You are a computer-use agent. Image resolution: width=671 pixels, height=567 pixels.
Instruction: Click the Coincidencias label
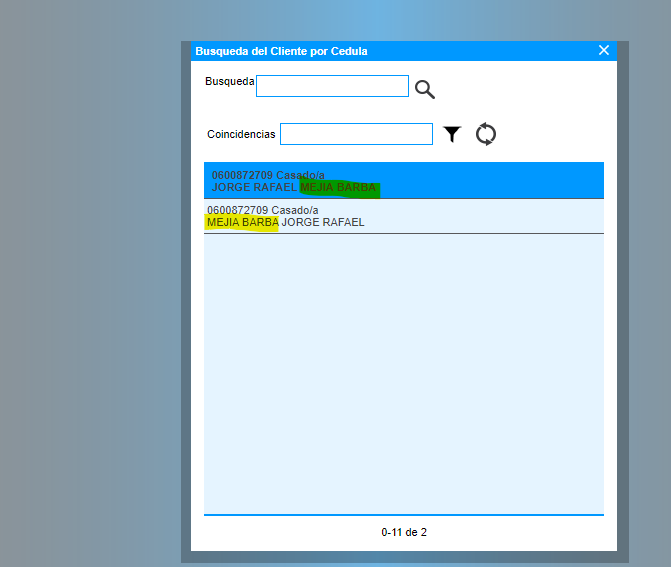(241, 134)
